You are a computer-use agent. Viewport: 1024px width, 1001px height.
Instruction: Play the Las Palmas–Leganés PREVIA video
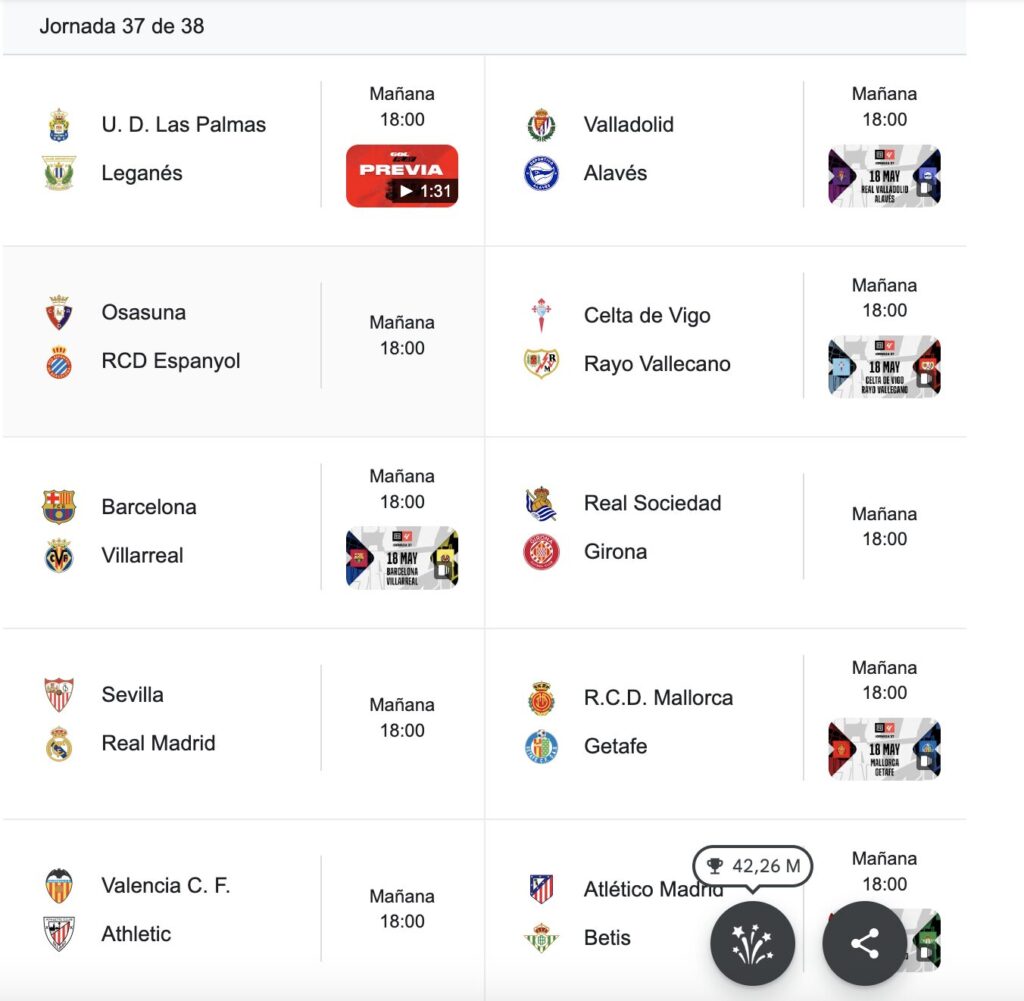402,176
